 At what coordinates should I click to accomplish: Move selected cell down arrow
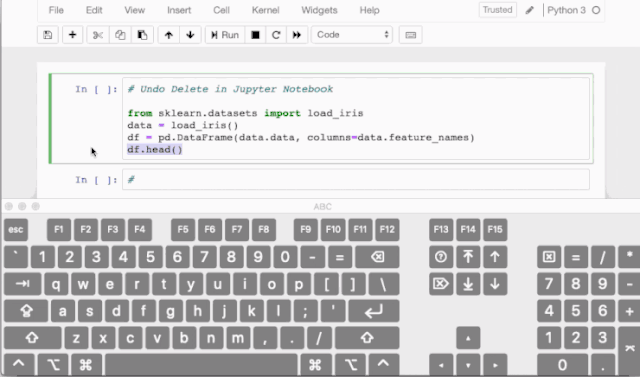(190, 35)
